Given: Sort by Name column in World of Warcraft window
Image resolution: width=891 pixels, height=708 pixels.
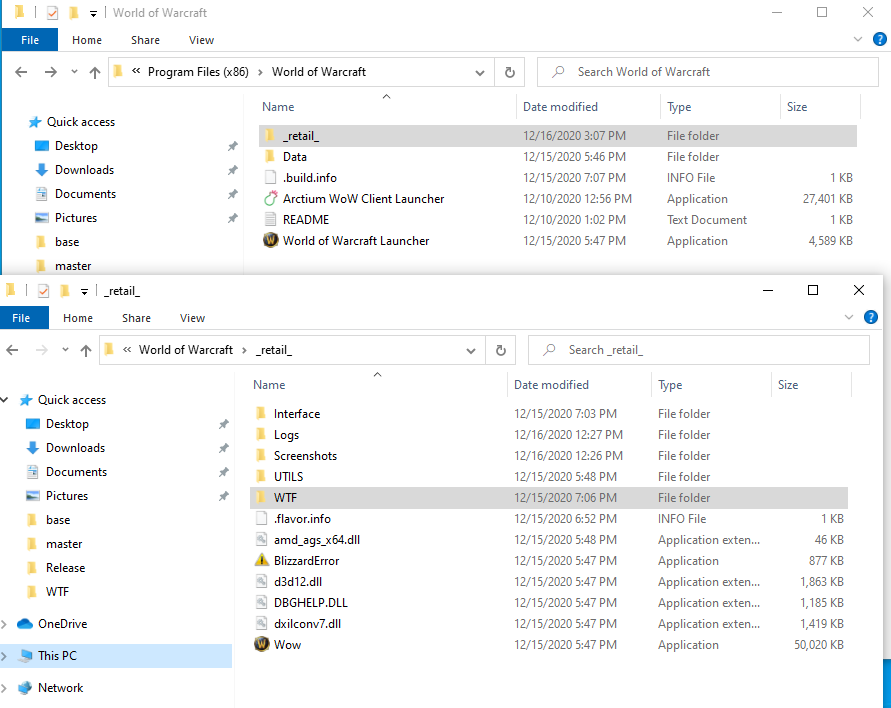Looking at the screenshot, I should point(387,107).
